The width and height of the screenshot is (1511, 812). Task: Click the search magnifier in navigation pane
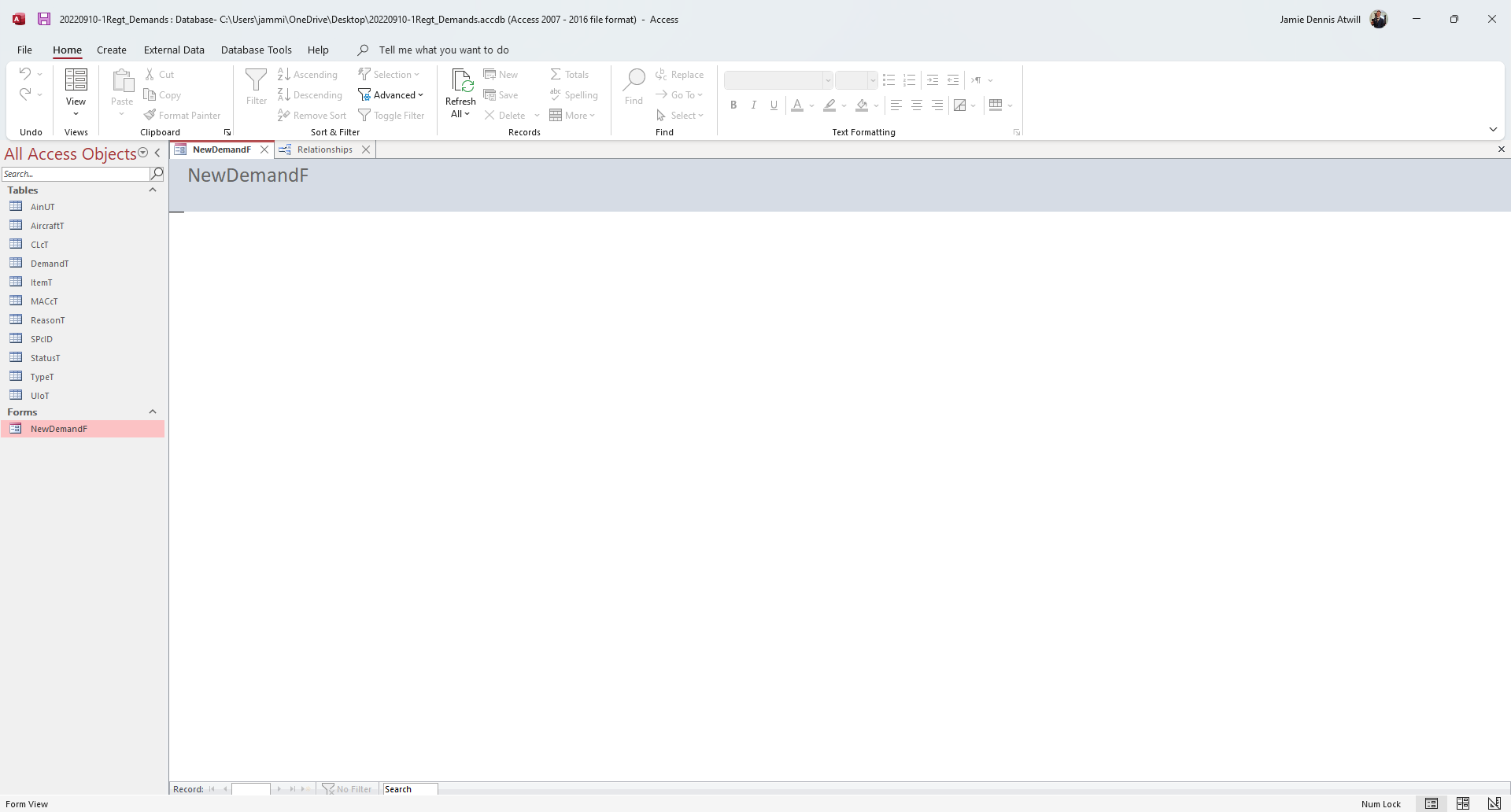coord(157,174)
